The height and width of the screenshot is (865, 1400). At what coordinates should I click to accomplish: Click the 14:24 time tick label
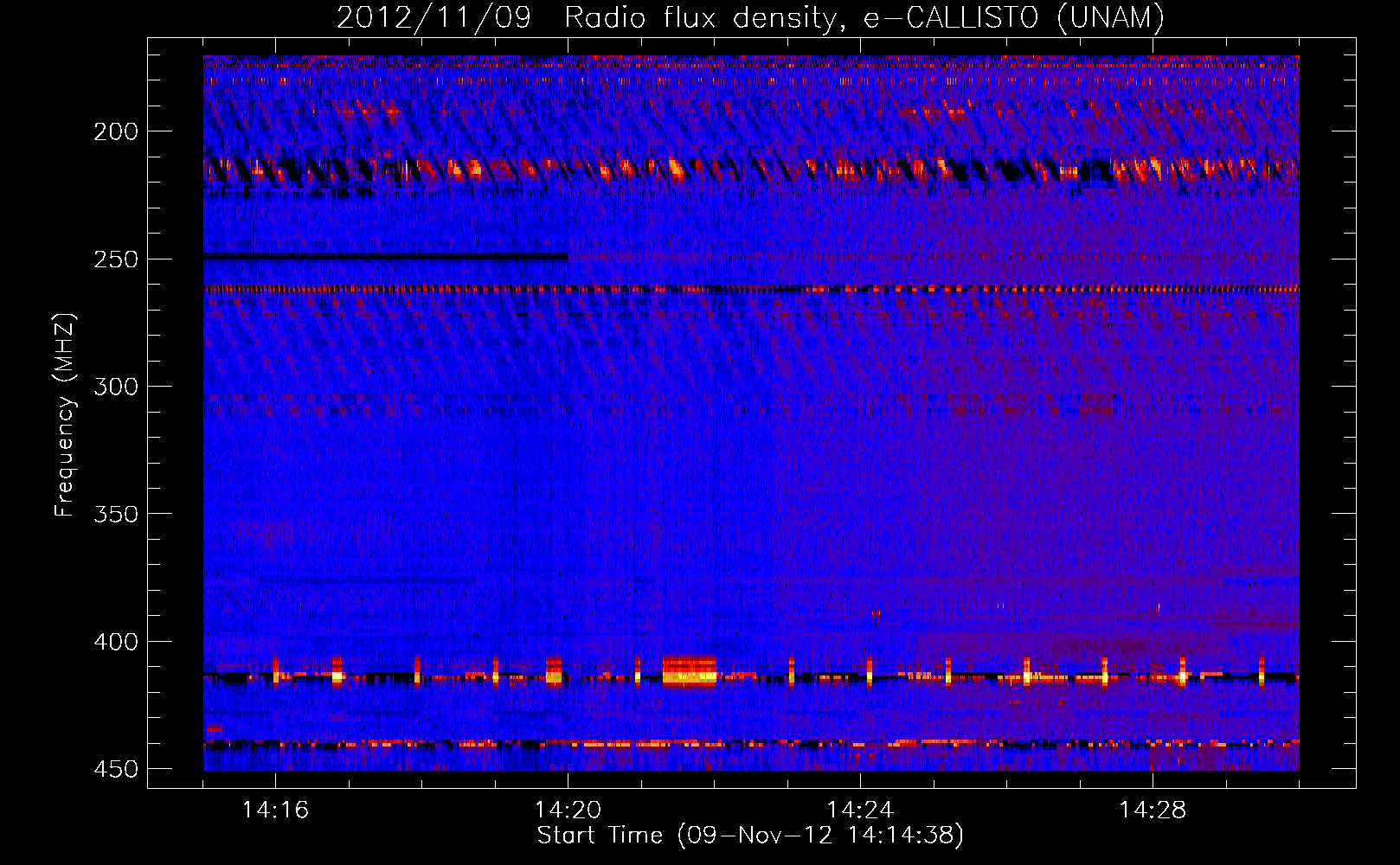[x=860, y=810]
